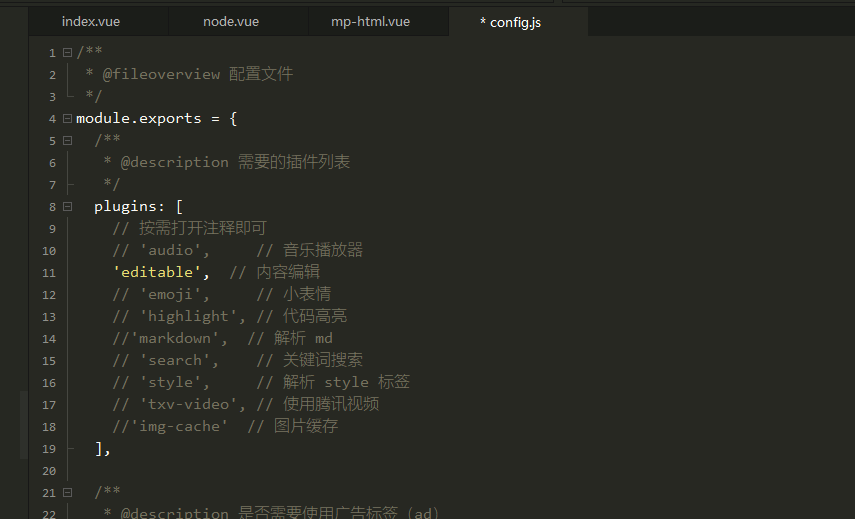The width and height of the screenshot is (855, 519).
Task: Click the '使用腾讯视频' comment text
Action: pos(331,404)
